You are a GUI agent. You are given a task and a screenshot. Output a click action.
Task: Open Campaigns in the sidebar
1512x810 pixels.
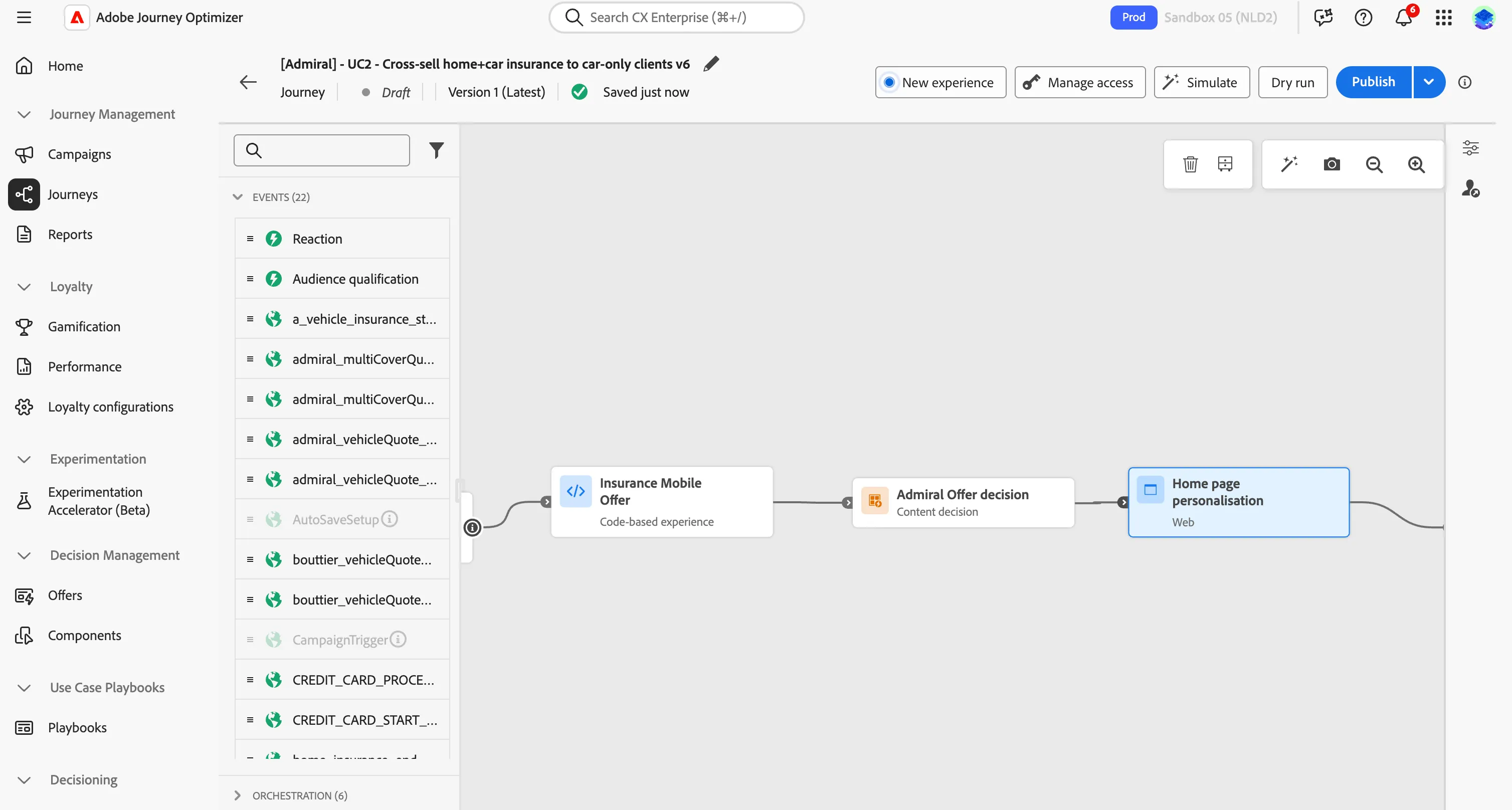pos(79,154)
